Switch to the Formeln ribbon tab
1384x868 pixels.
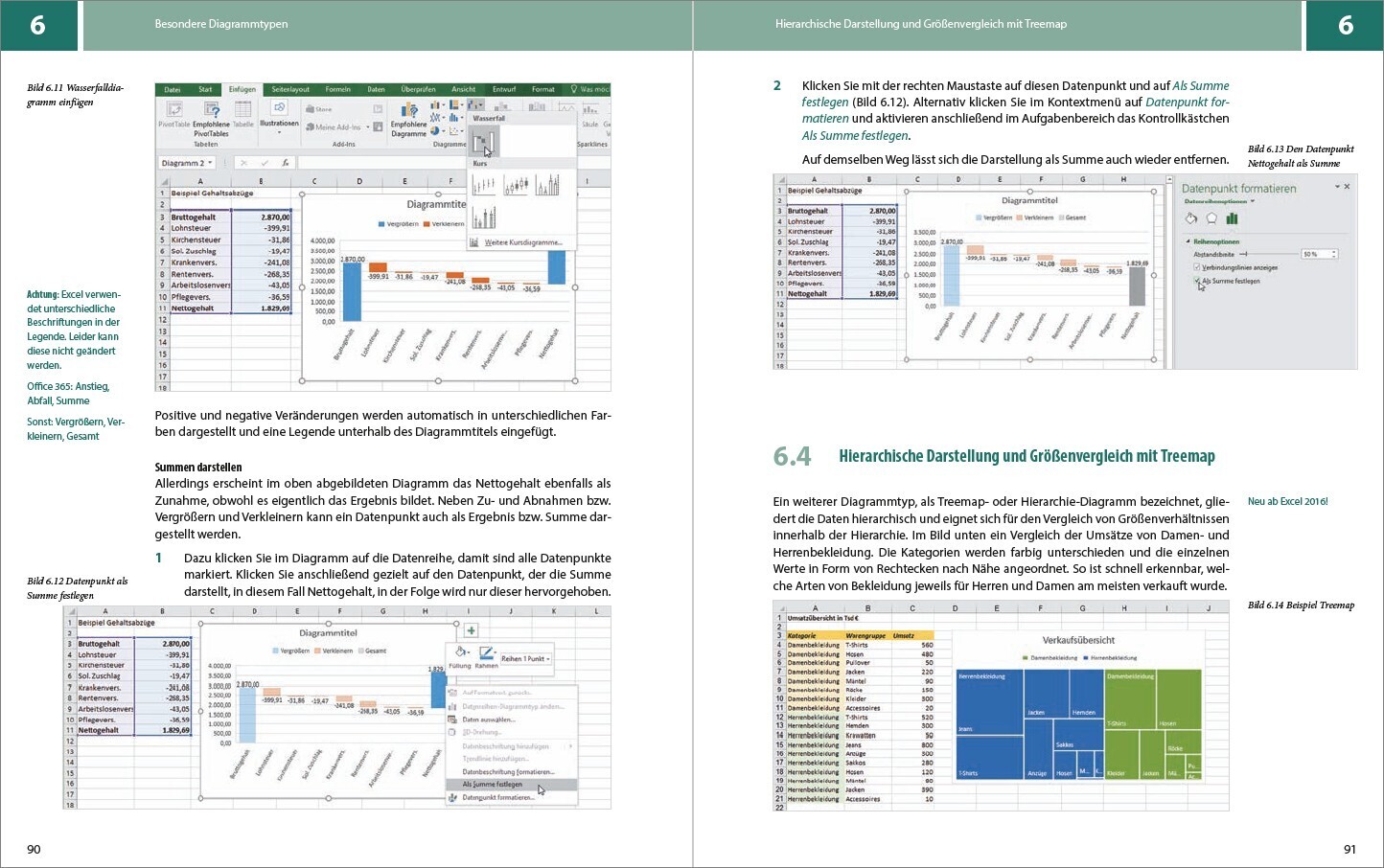coord(338,89)
